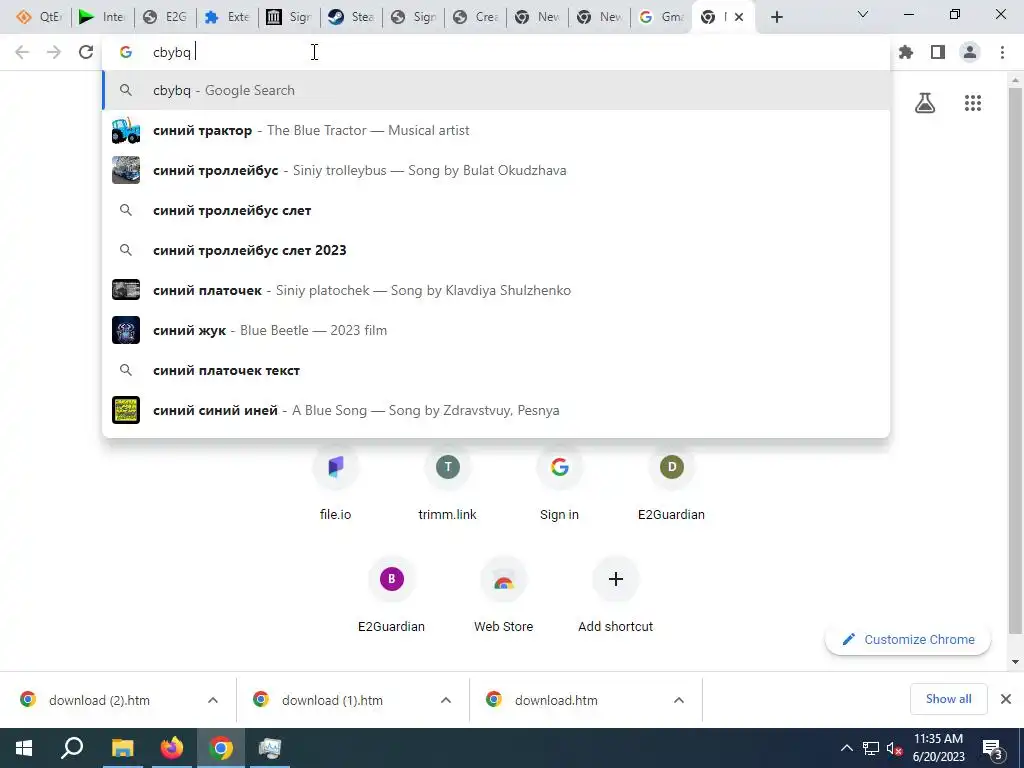Image resolution: width=1024 pixels, height=768 pixels.
Task: Click the Customize Chrome button
Action: (x=908, y=639)
